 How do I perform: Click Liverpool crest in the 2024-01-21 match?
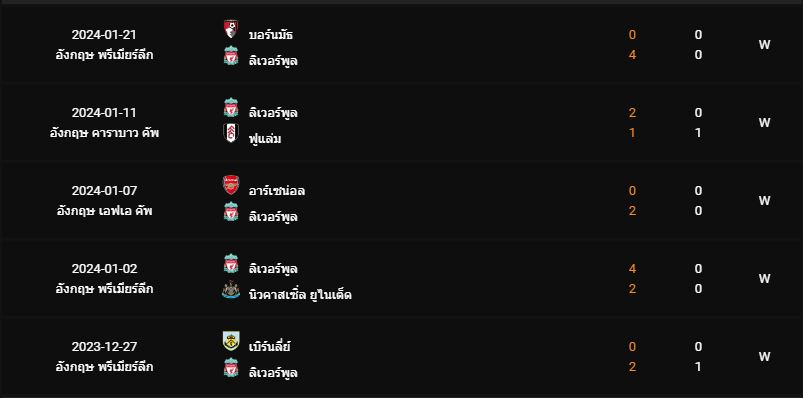click(x=231, y=55)
